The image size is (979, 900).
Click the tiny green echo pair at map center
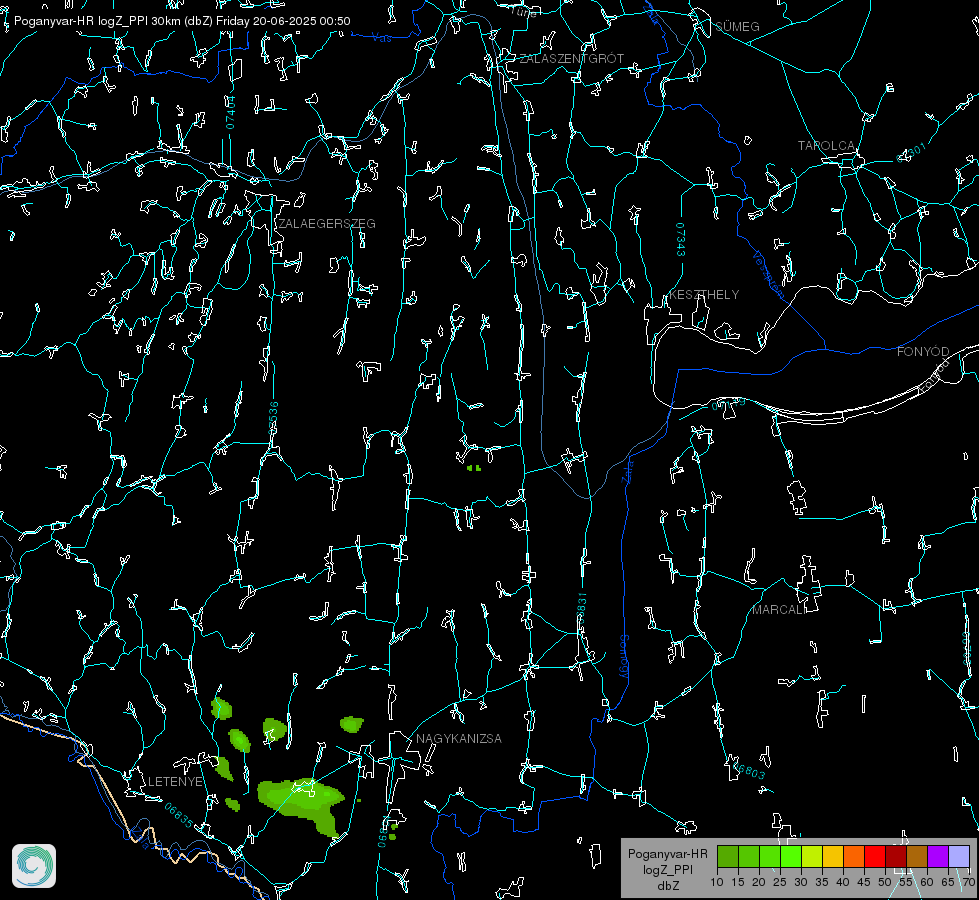point(474,467)
